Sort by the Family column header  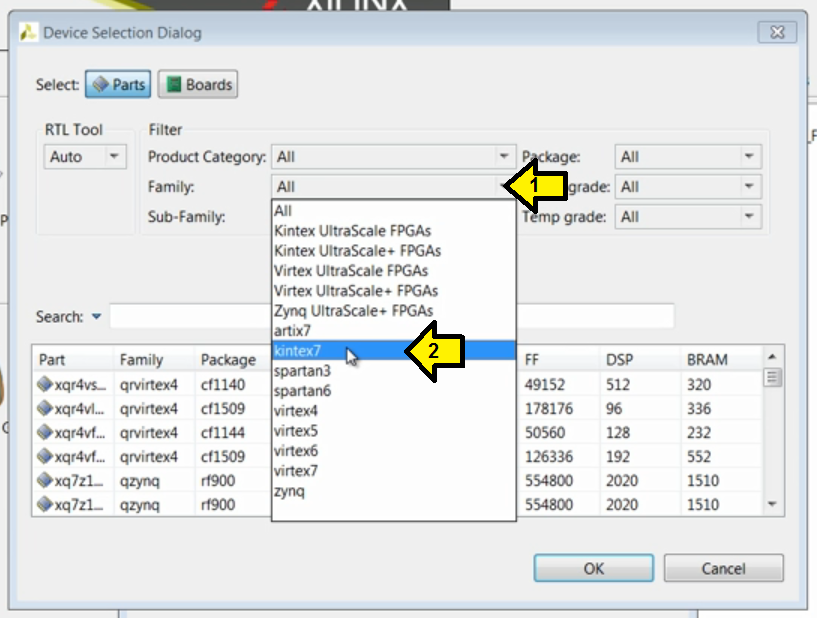pos(154,360)
